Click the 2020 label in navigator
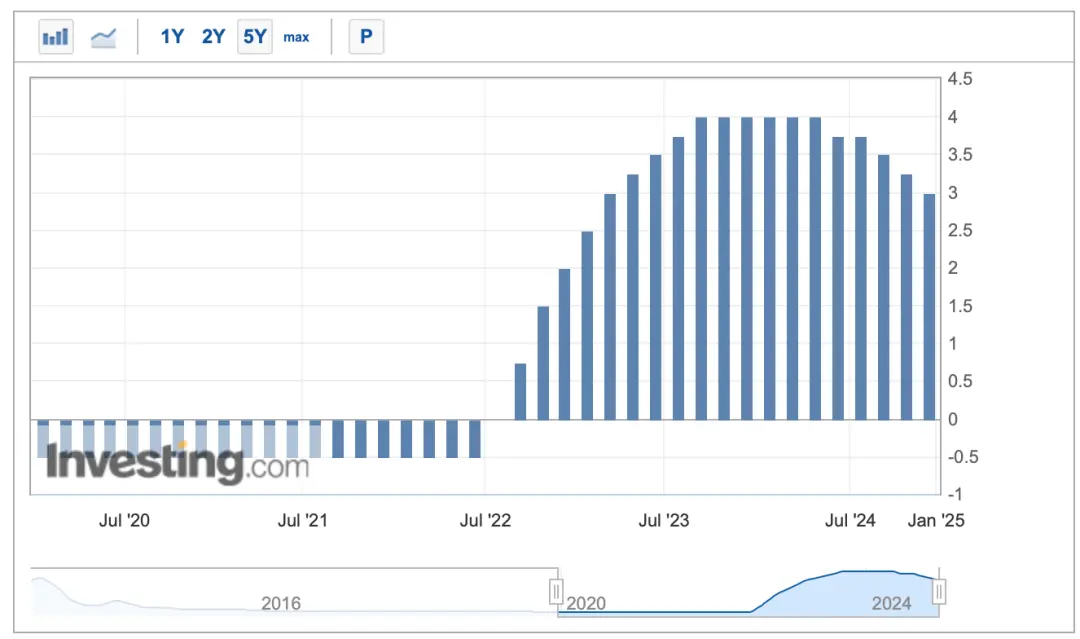1080x639 pixels. pos(586,603)
